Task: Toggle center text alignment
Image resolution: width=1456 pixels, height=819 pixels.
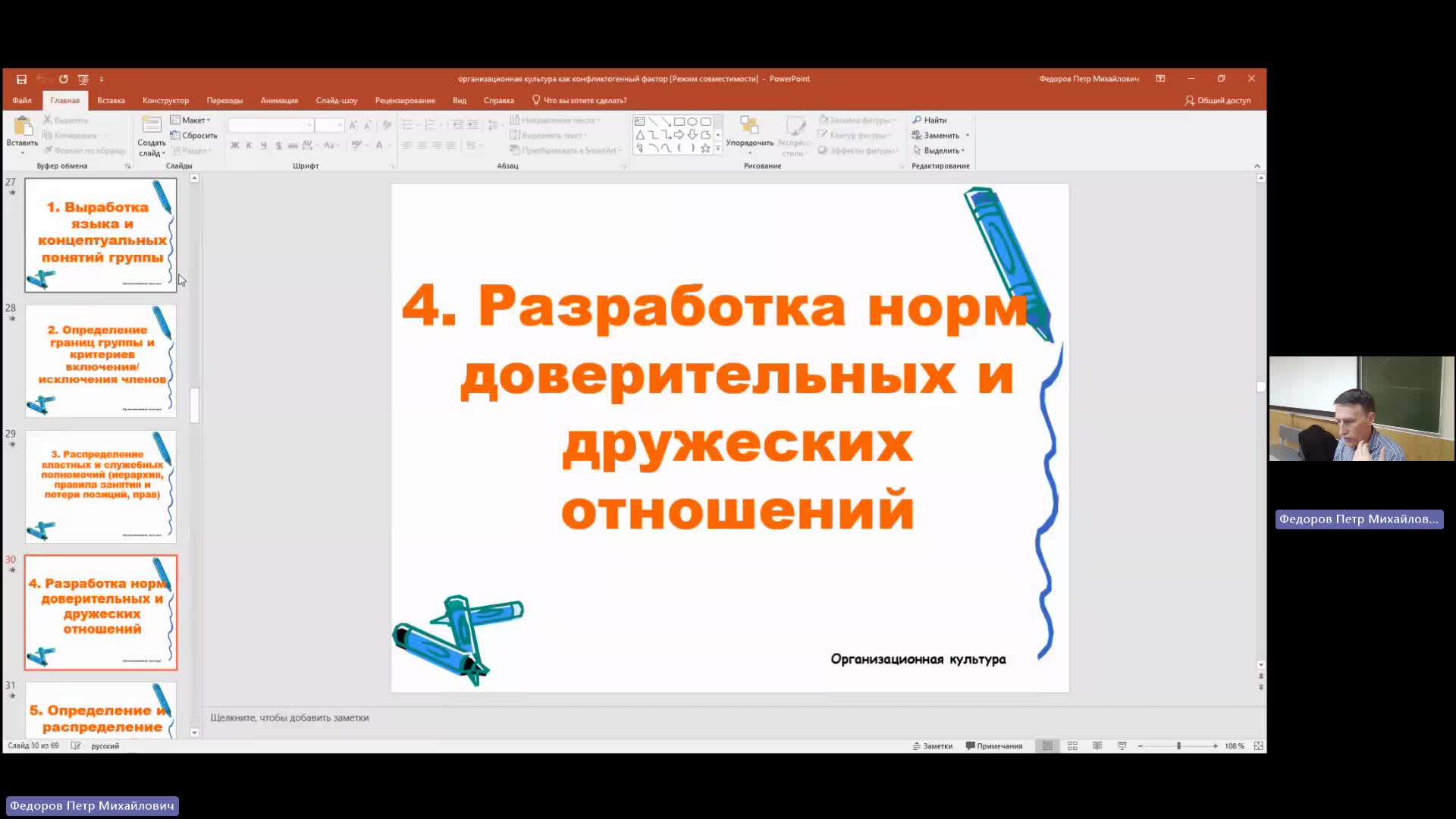Action: tap(422, 145)
